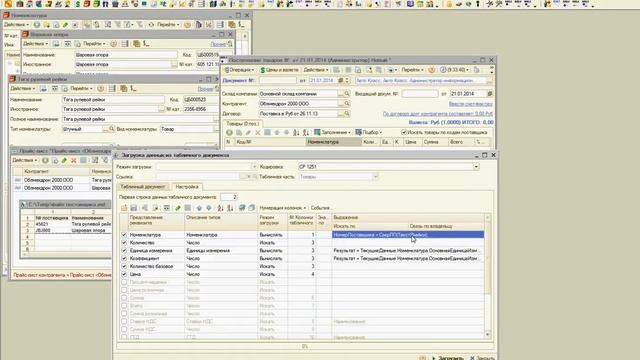
Task: Switch to Табличный документ tab
Action: click(x=142, y=187)
